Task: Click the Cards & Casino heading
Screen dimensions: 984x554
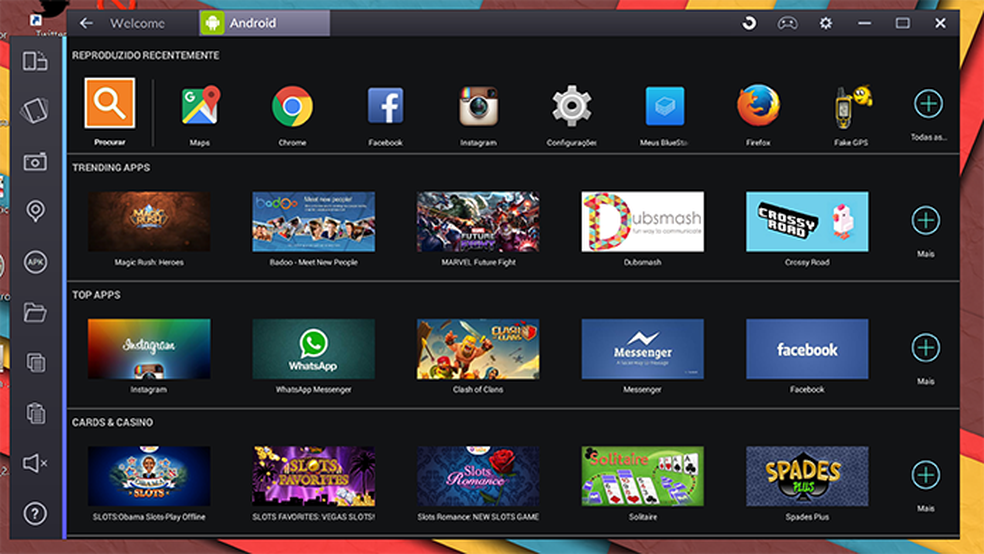Action: click(112, 422)
